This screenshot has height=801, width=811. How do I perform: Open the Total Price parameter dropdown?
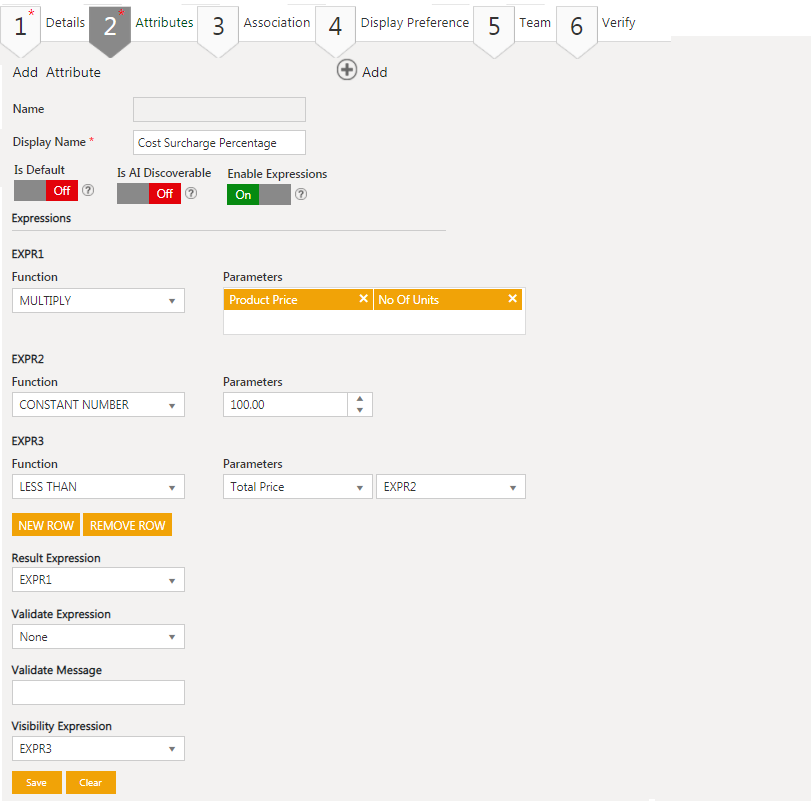297,487
